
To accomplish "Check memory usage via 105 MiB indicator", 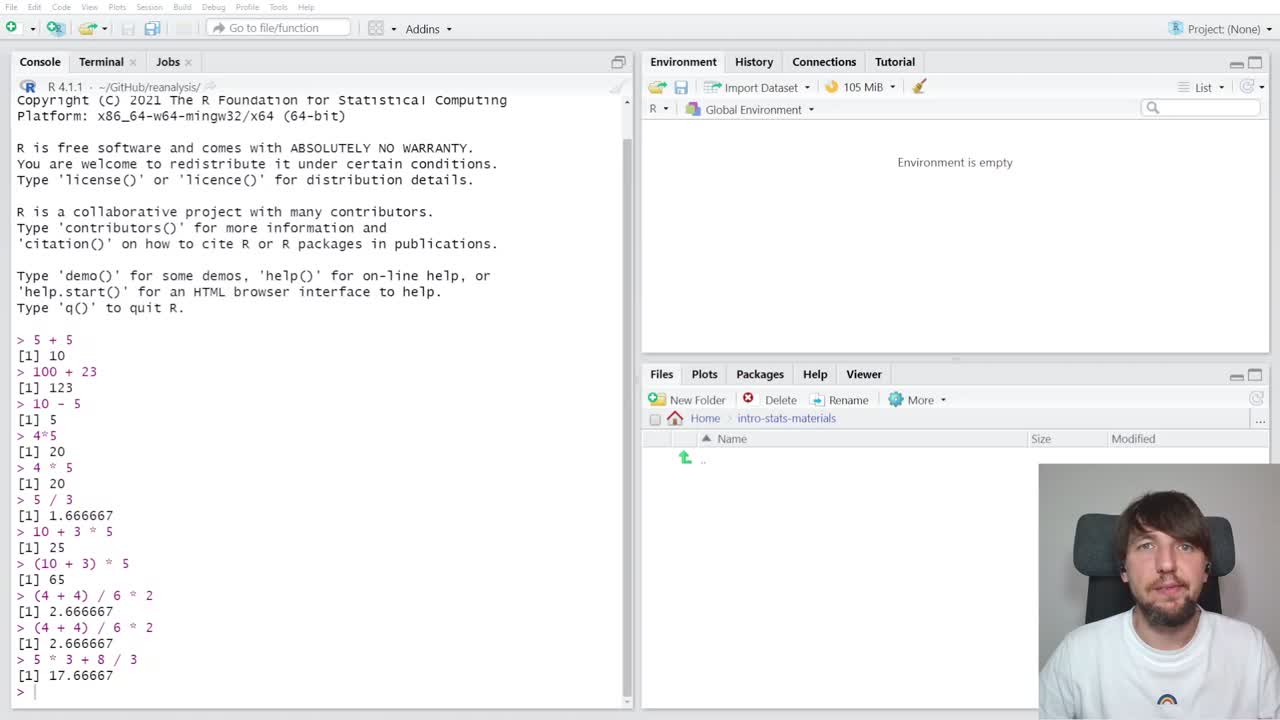I will tap(860, 87).
